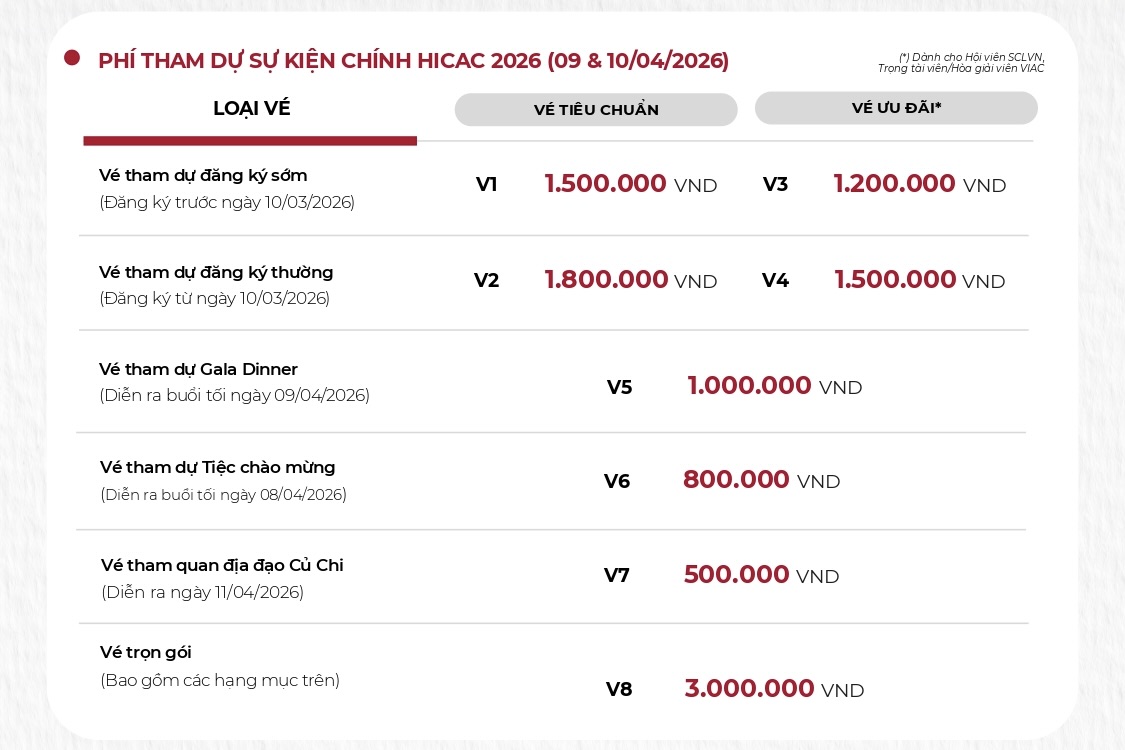
Task: Click the V1 ticket code
Action: tap(486, 184)
